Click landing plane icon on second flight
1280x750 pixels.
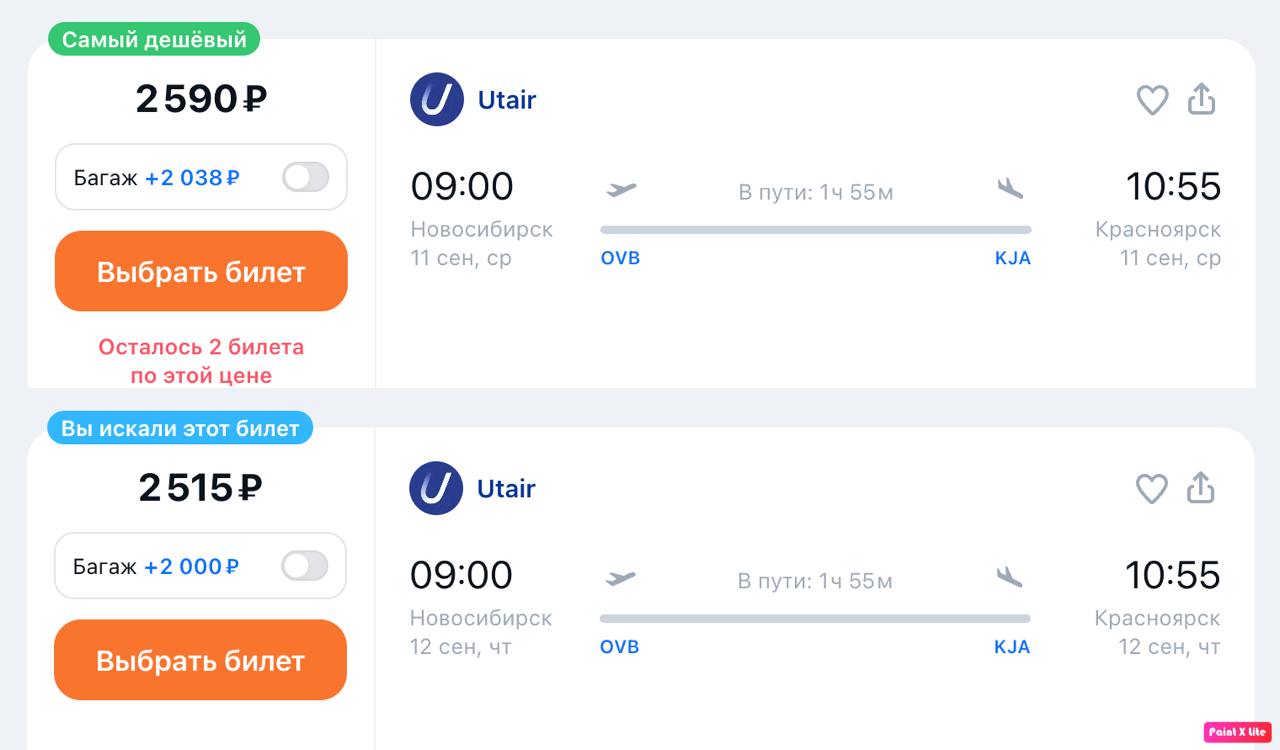tap(1010, 577)
